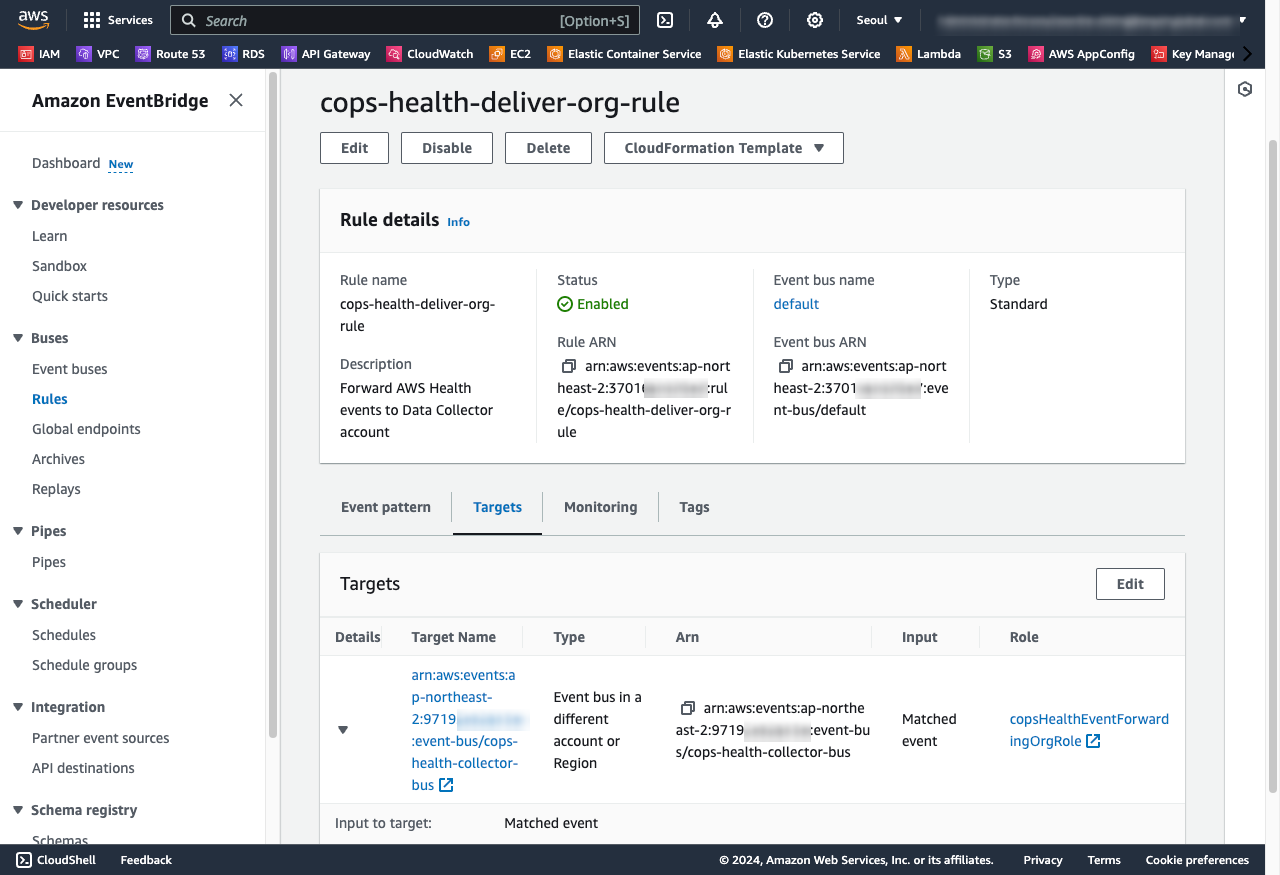Copy the Event bus ARN

click(x=785, y=366)
